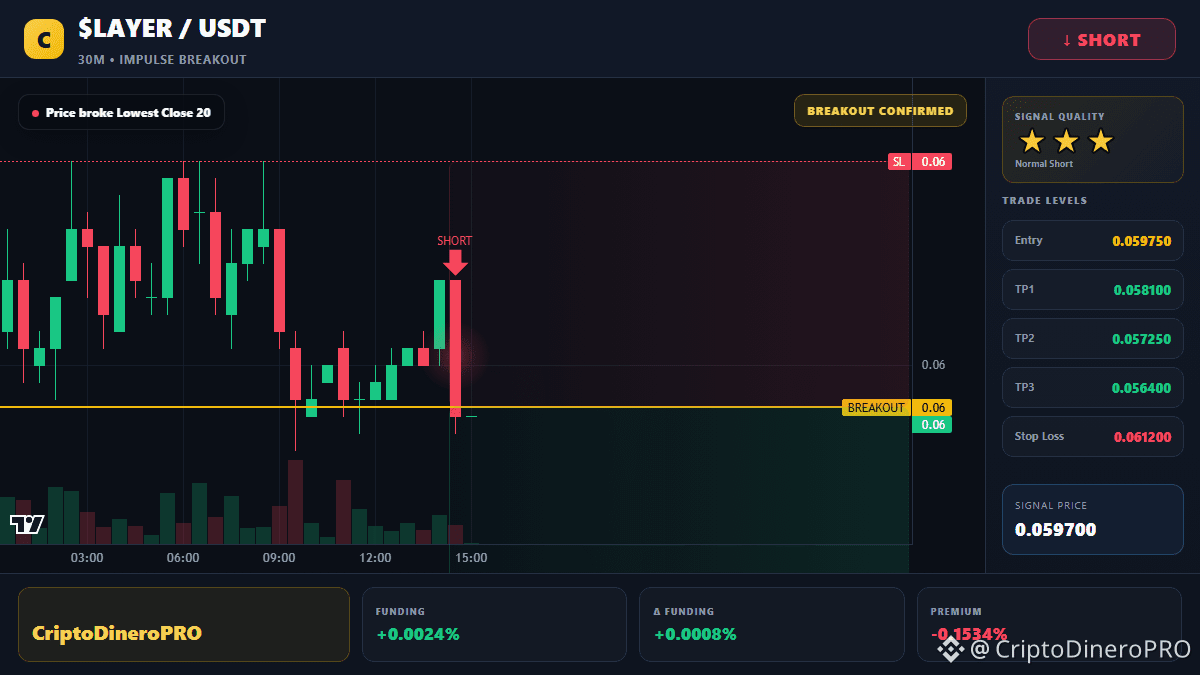Viewport: 1200px width, 675px height.
Task: Click the yellow C coin logo icon
Action: (44, 40)
